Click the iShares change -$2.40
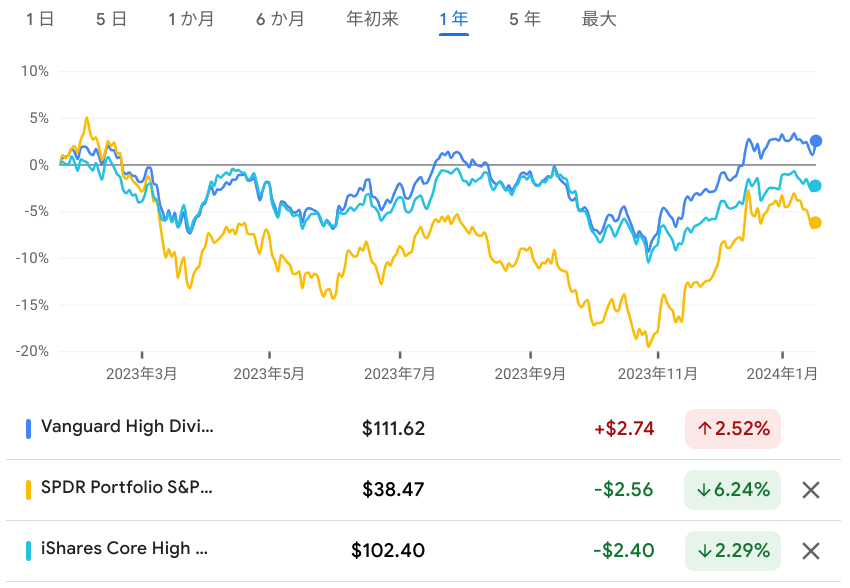850x588 pixels. [624, 551]
